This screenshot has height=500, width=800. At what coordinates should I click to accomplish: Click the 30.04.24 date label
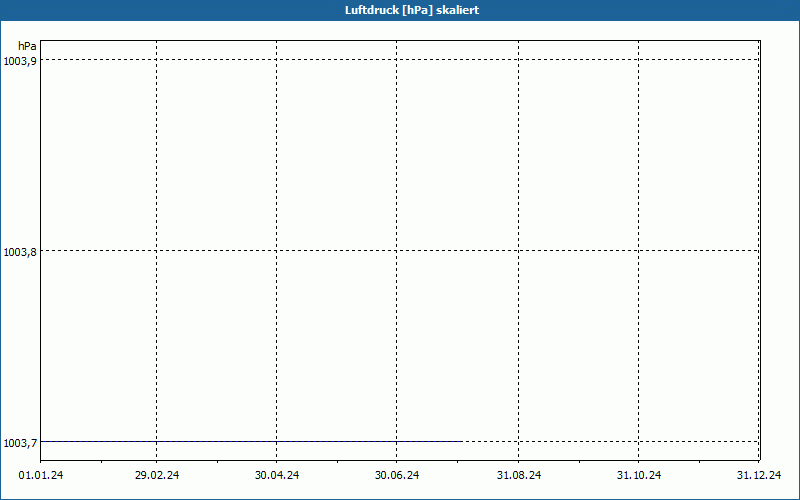[x=277, y=475]
